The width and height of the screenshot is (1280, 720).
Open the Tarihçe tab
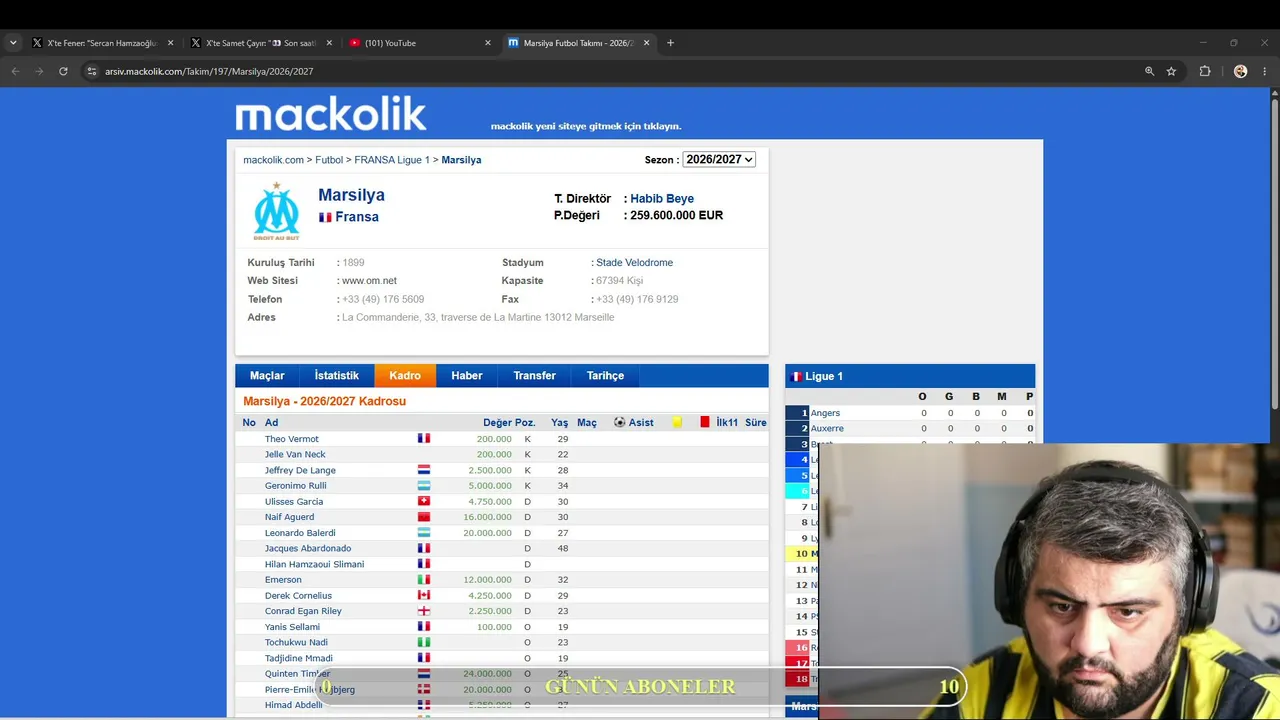(605, 376)
